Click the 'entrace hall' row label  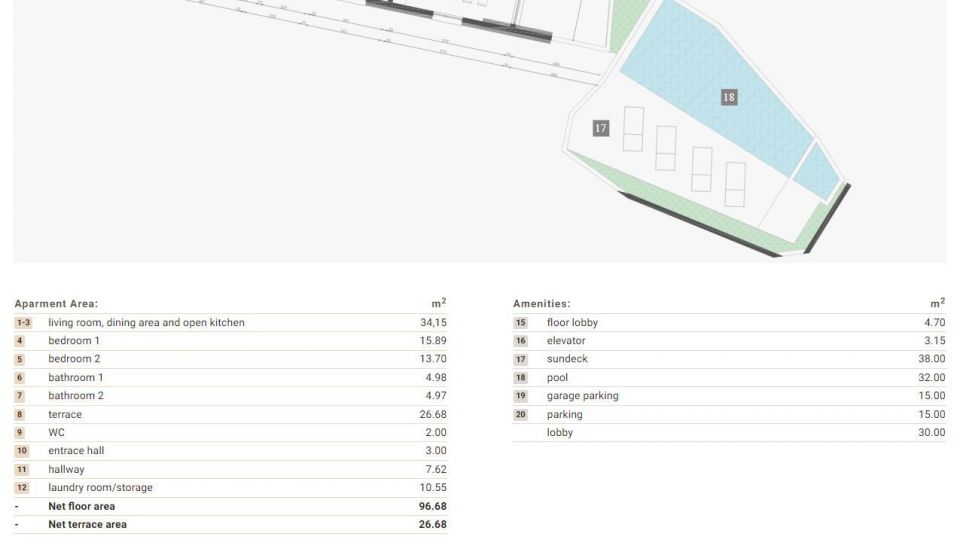[x=76, y=451]
